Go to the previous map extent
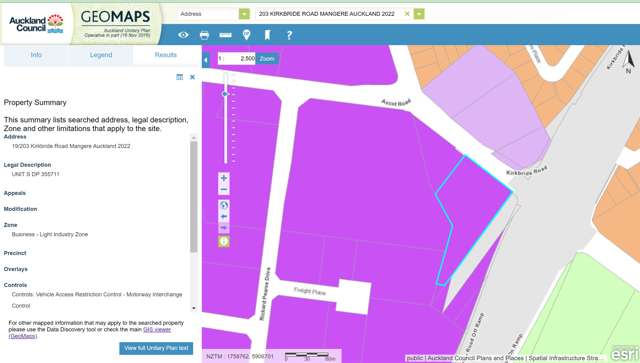Image resolution: width=640 pixels, height=363 pixels. pyautogui.click(x=224, y=216)
